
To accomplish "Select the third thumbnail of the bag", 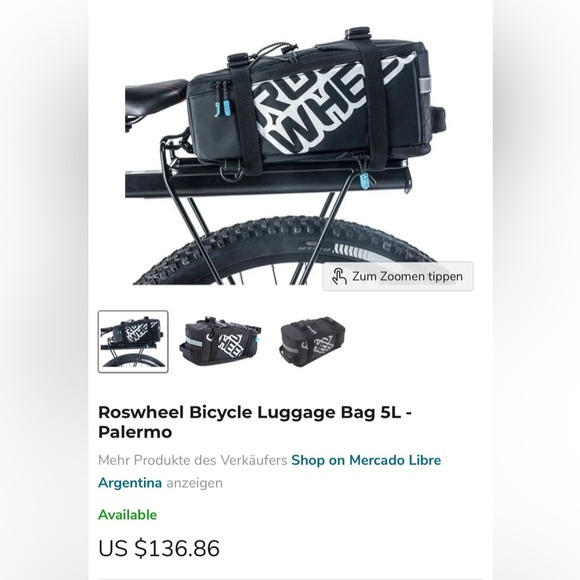I will pyautogui.click(x=313, y=341).
